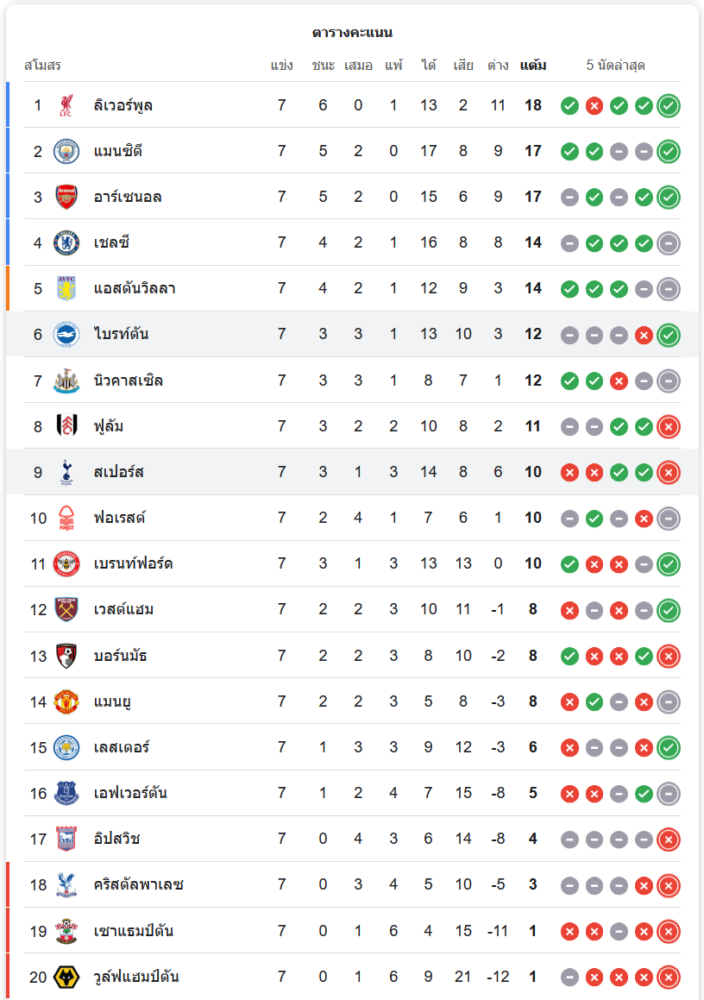The height and width of the screenshot is (1000, 704).
Task: Click the Manchester United crest icon
Action: click(67, 701)
